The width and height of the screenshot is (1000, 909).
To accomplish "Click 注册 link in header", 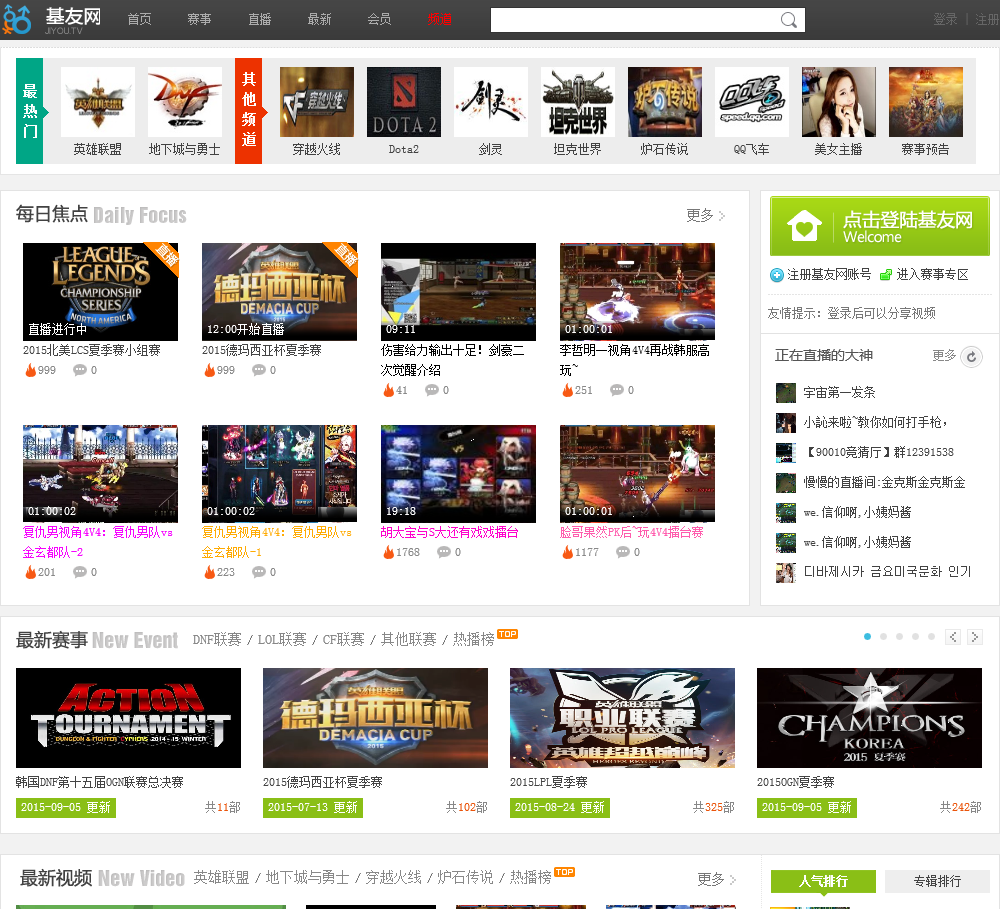I will pyautogui.click(x=987, y=19).
